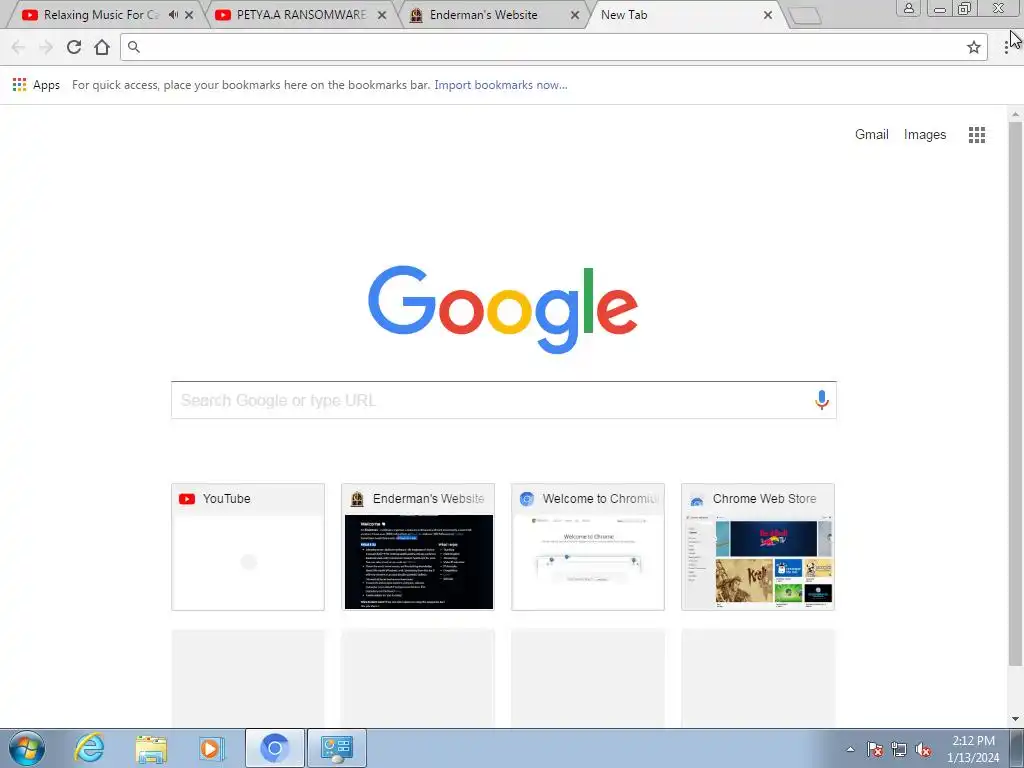The width and height of the screenshot is (1024, 768).
Task: Mute audio on Relaxing Music tab
Action: tap(173, 14)
